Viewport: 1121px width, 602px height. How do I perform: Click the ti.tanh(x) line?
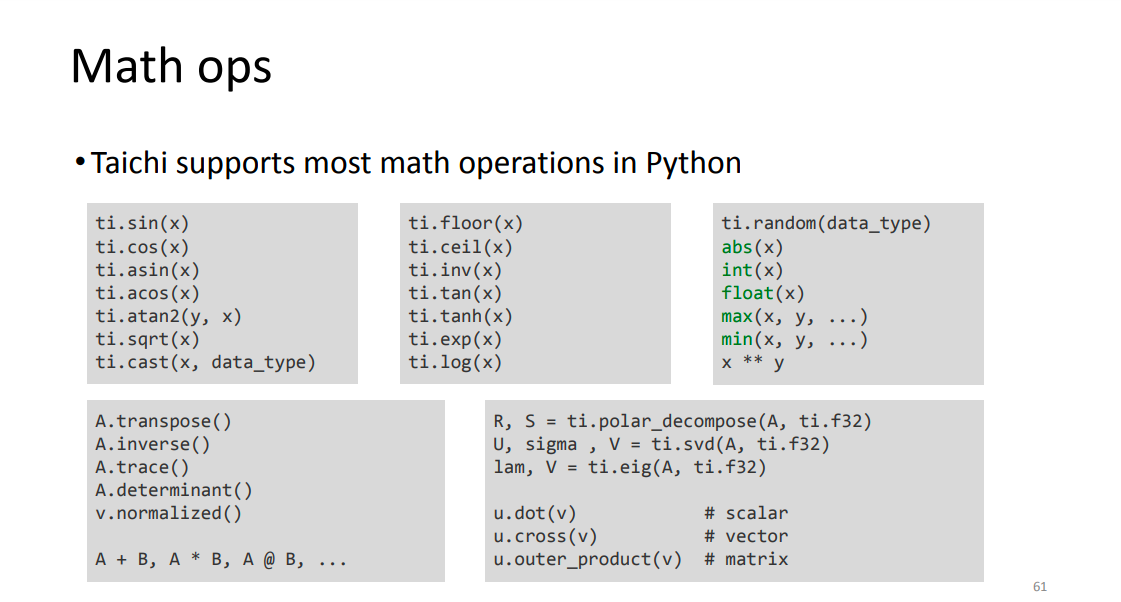[460, 317]
